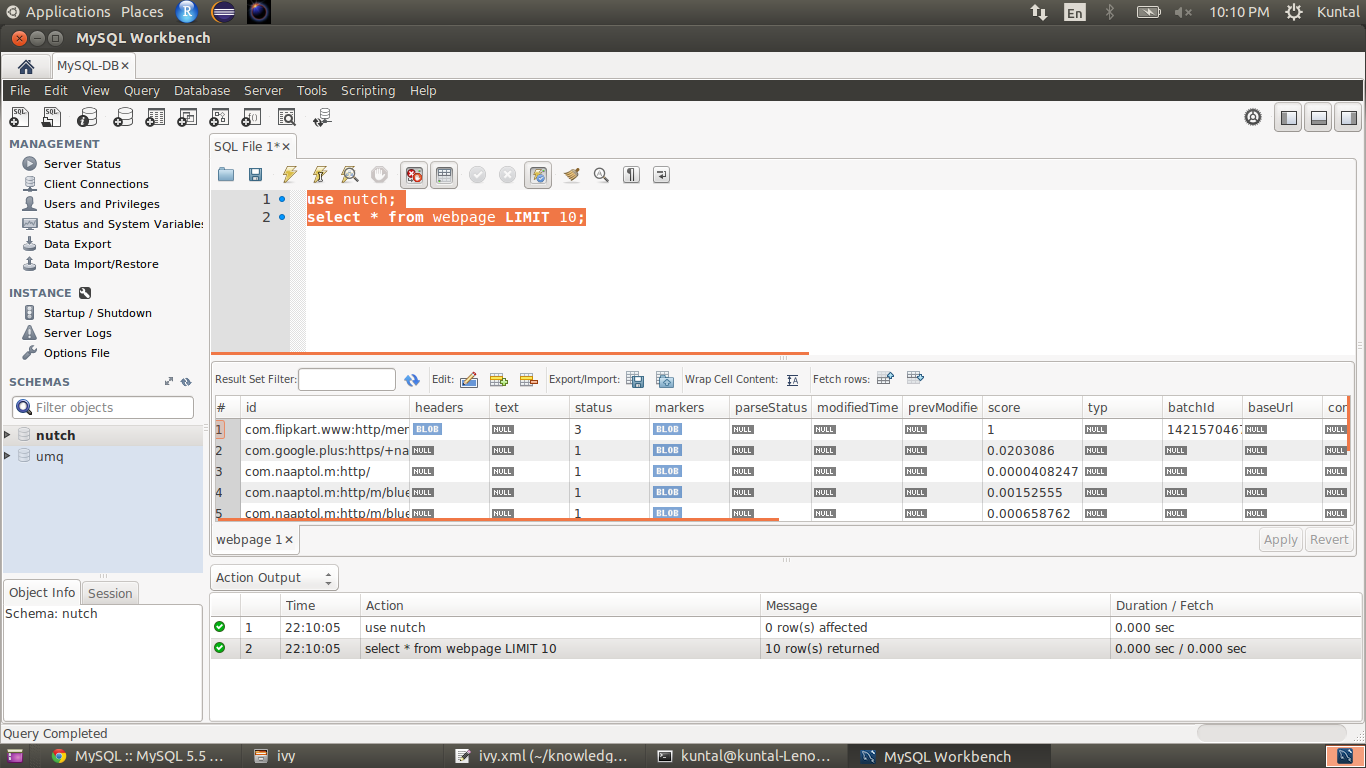Close the webpage 1 result tab
The width and height of the screenshot is (1366, 768).
tap(289, 540)
